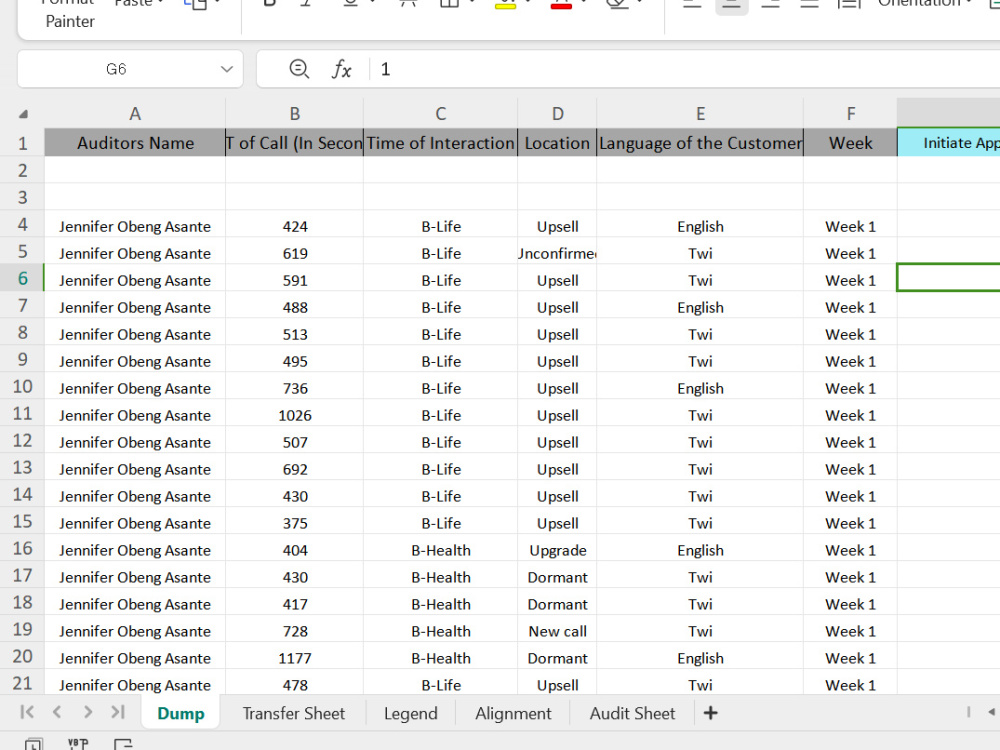Select column E header

click(700, 114)
